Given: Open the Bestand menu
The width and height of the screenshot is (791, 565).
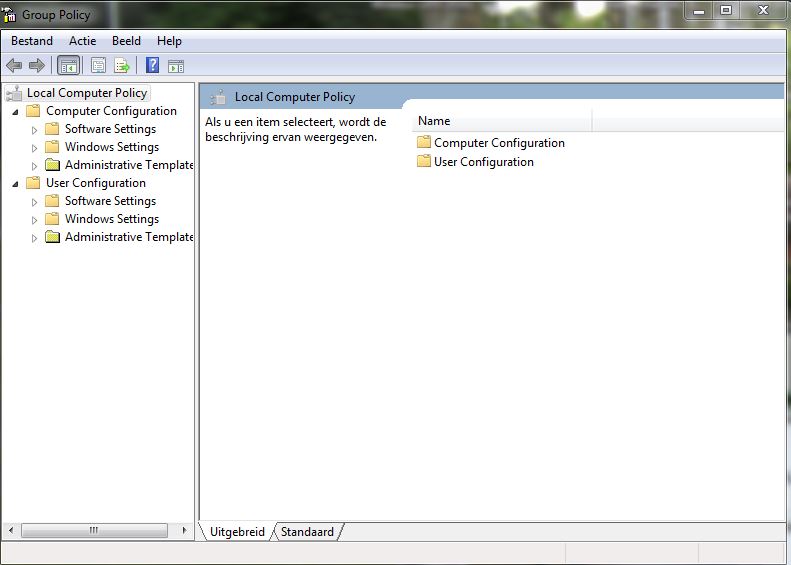Looking at the screenshot, I should click(32, 41).
